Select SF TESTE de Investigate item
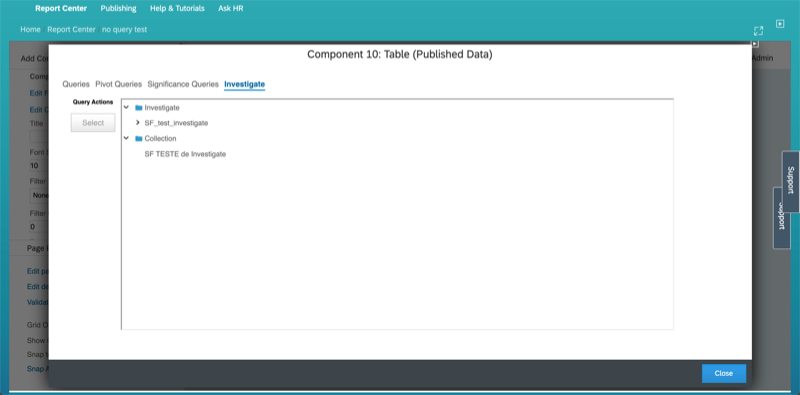The image size is (800, 395). point(185,154)
